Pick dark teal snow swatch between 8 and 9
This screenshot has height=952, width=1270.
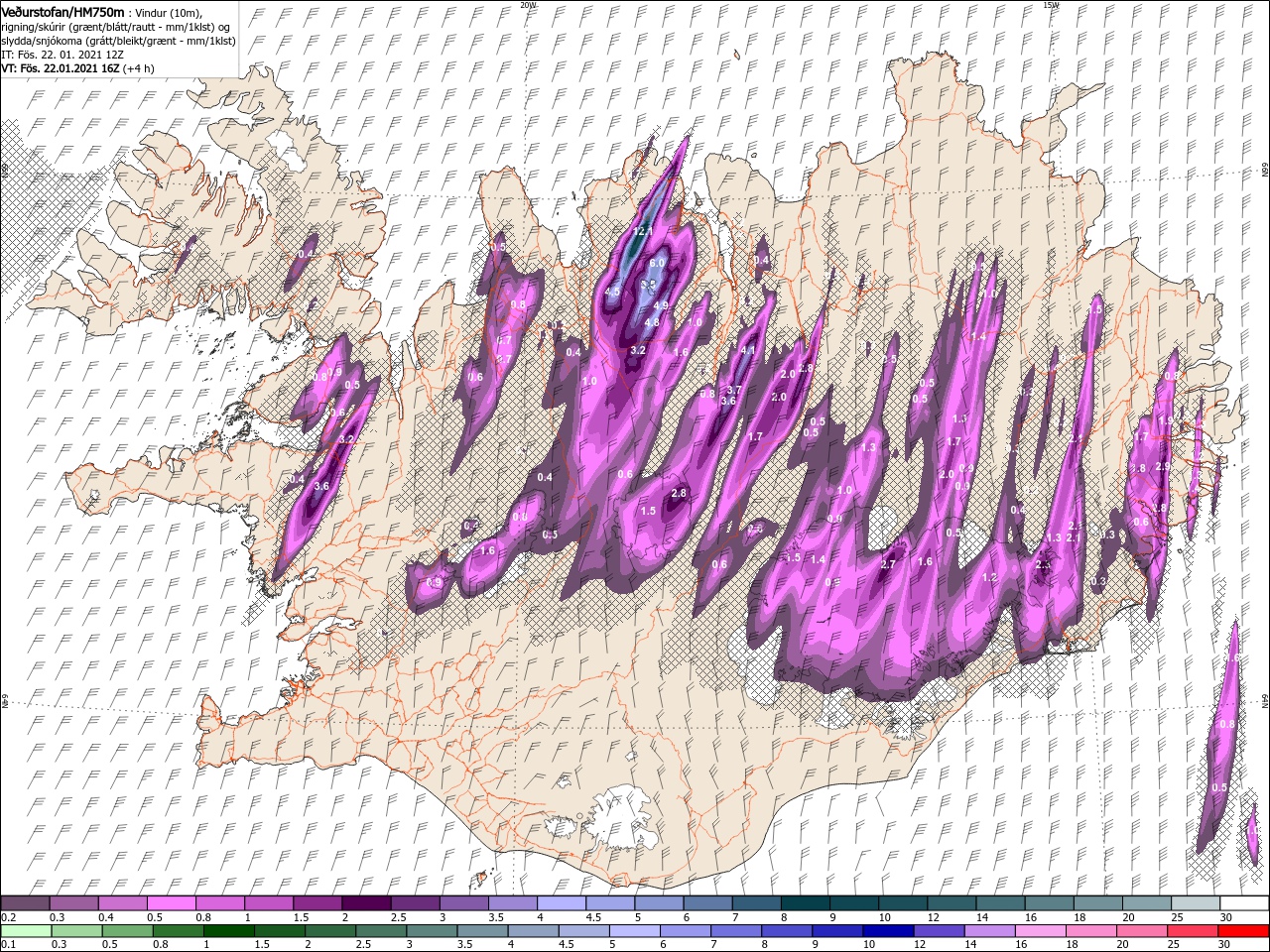pos(805,903)
